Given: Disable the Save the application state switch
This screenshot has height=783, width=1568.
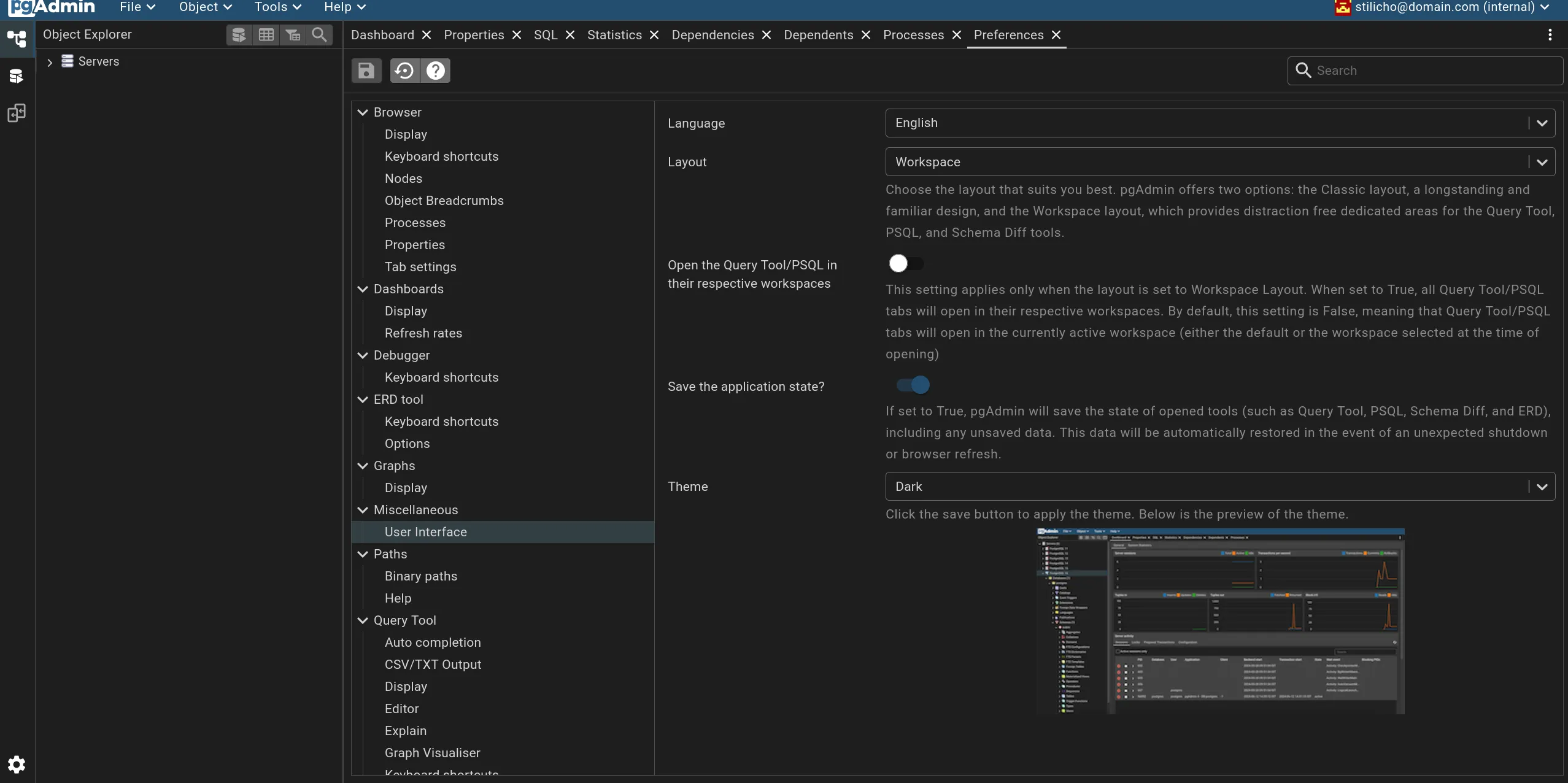Looking at the screenshot, I should 913,385.
